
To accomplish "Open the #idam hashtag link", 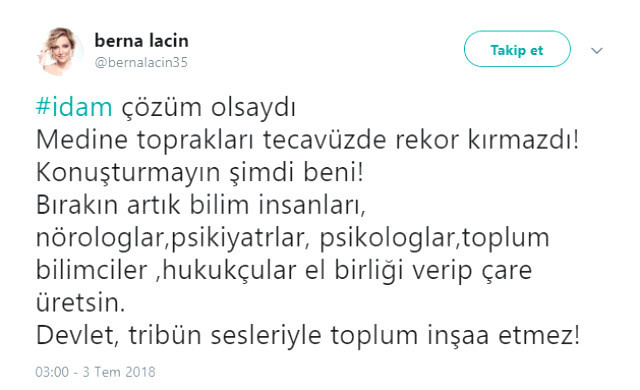I will click(x=74, y=107).
